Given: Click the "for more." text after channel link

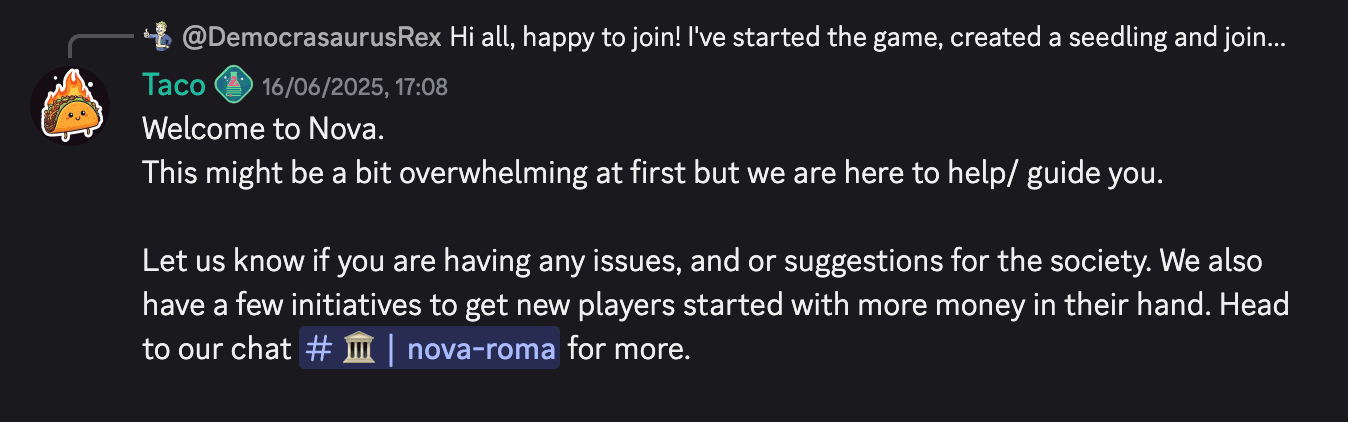Looking at the screenshot, I should coord(629,350).
